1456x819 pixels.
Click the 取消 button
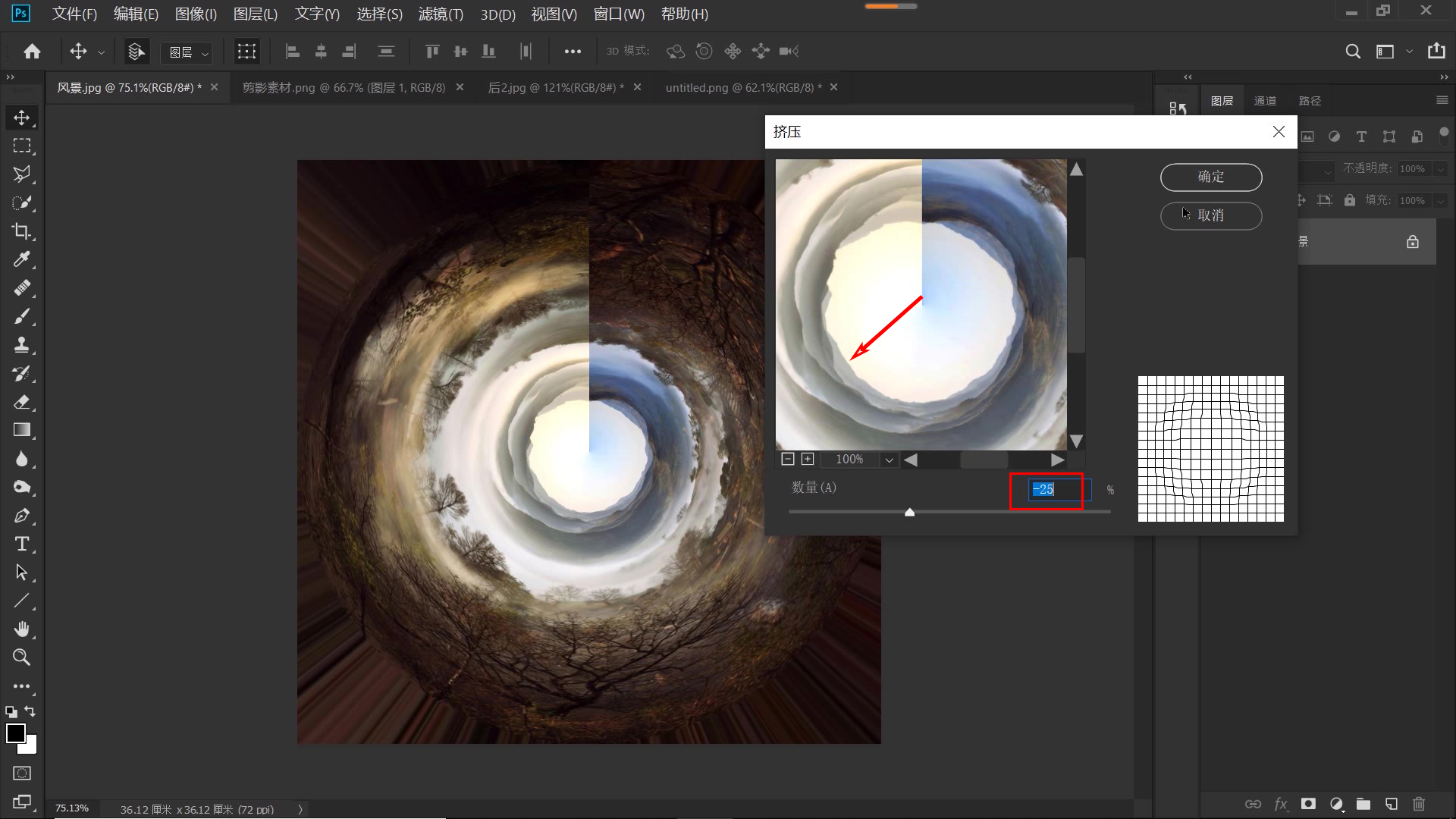tap(1210, 215)
